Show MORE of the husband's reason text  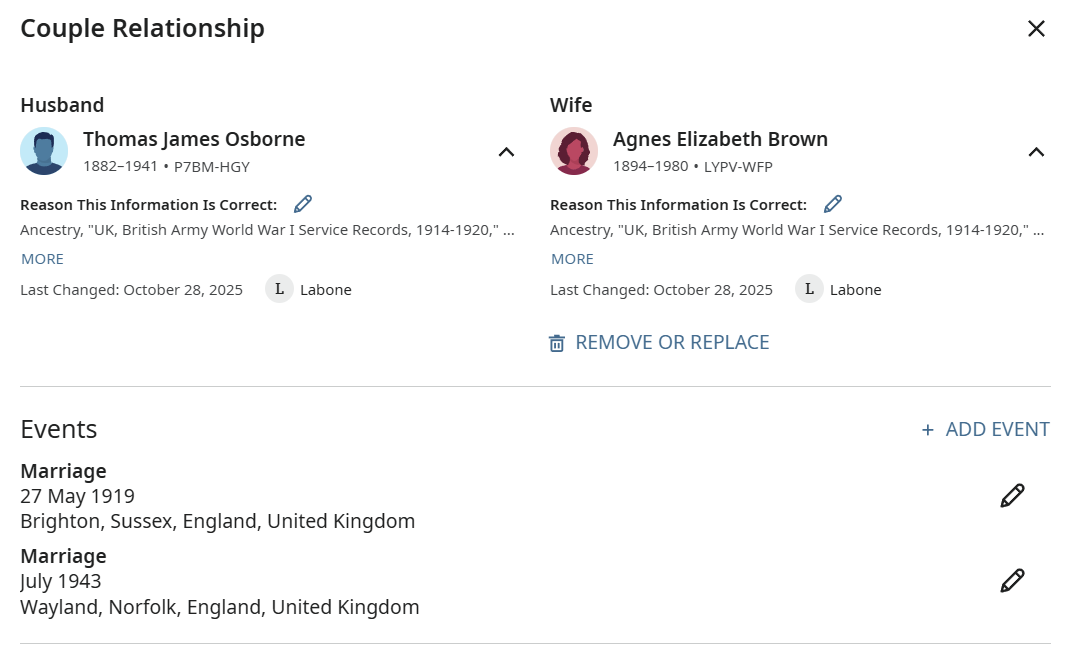click(x=42, y=259)
